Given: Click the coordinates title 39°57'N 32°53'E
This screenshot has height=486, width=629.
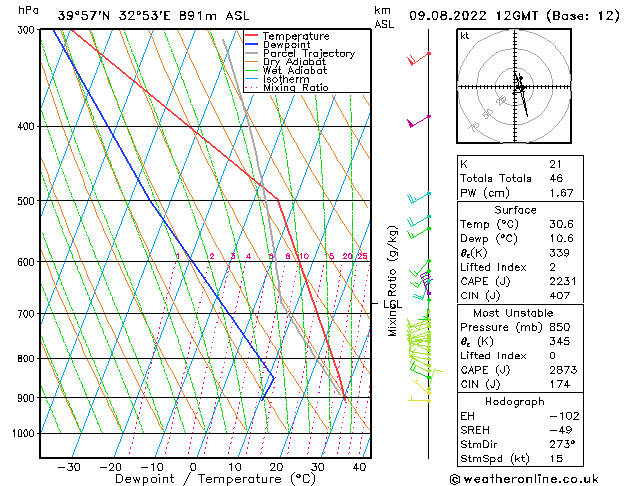Looking at the screenshot, I should (114, 16).
